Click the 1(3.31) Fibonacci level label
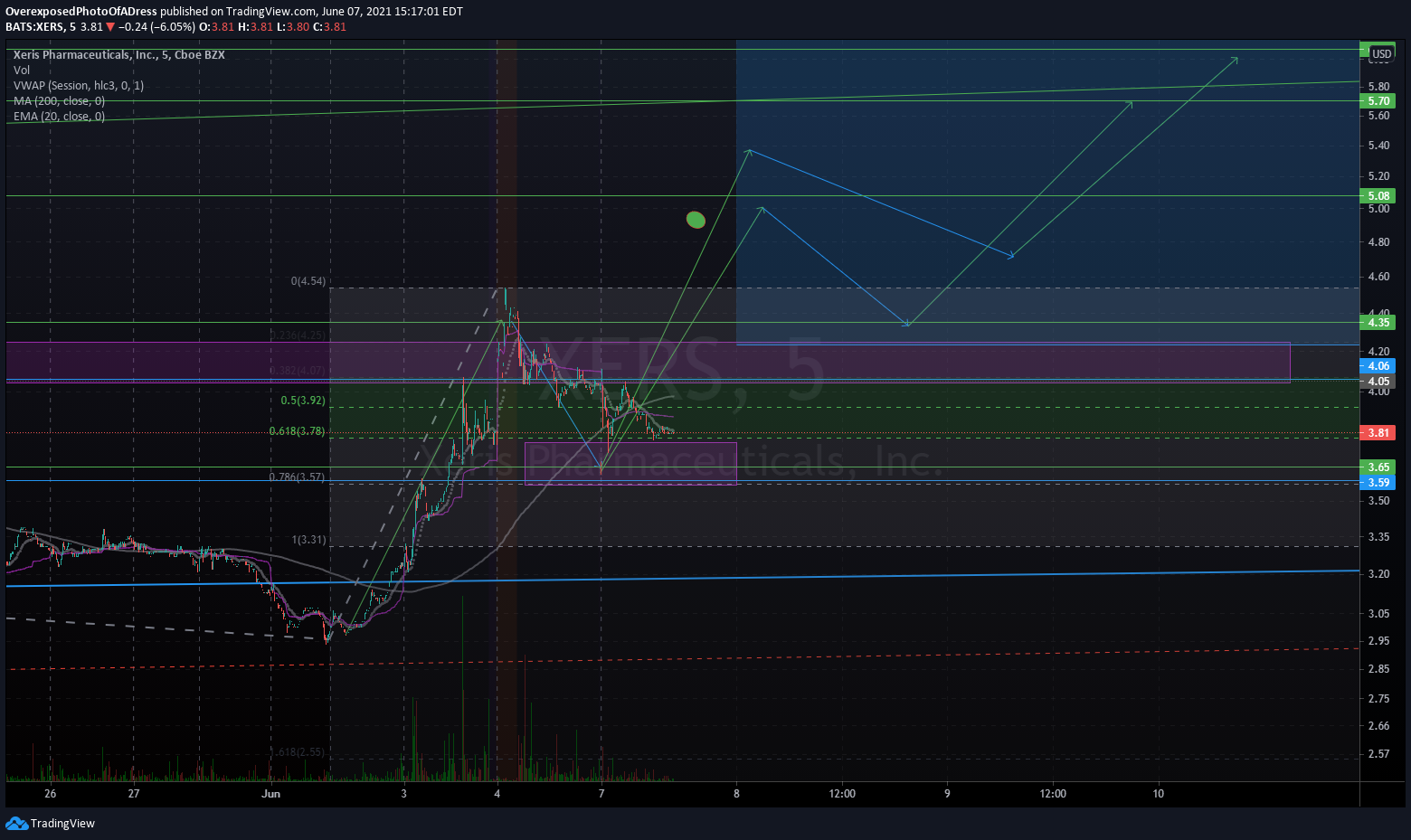This screenshot has width=1411, height=840. point(309,540)
